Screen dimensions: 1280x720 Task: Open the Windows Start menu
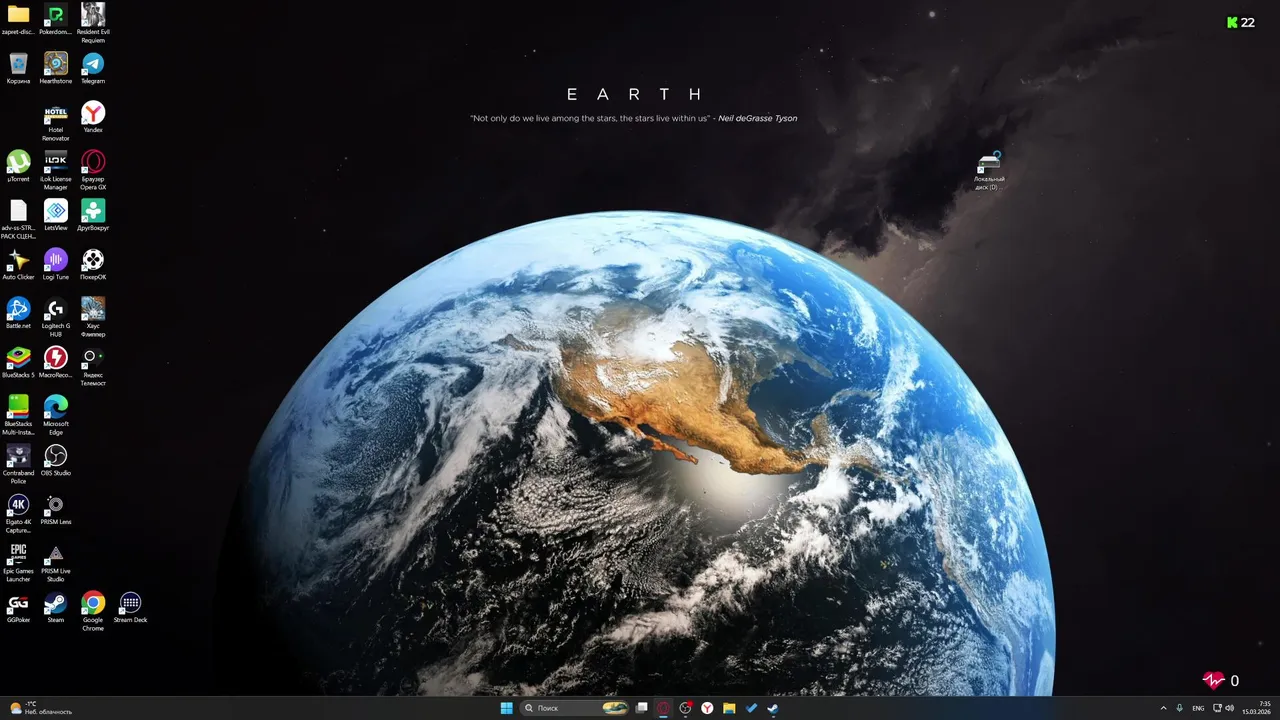click(x=506, y=708)
